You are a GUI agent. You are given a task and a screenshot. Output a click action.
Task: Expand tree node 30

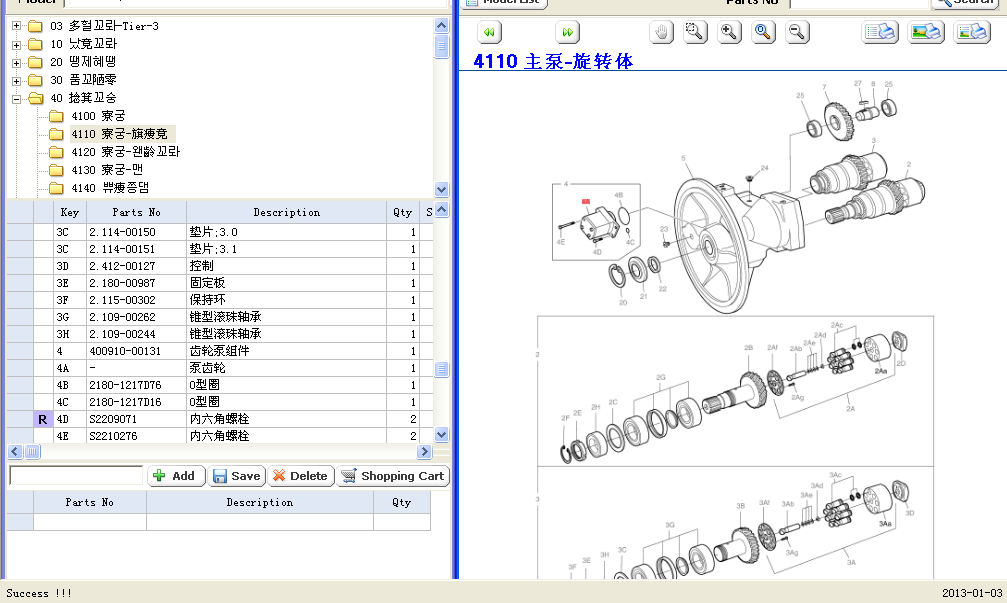16,80
